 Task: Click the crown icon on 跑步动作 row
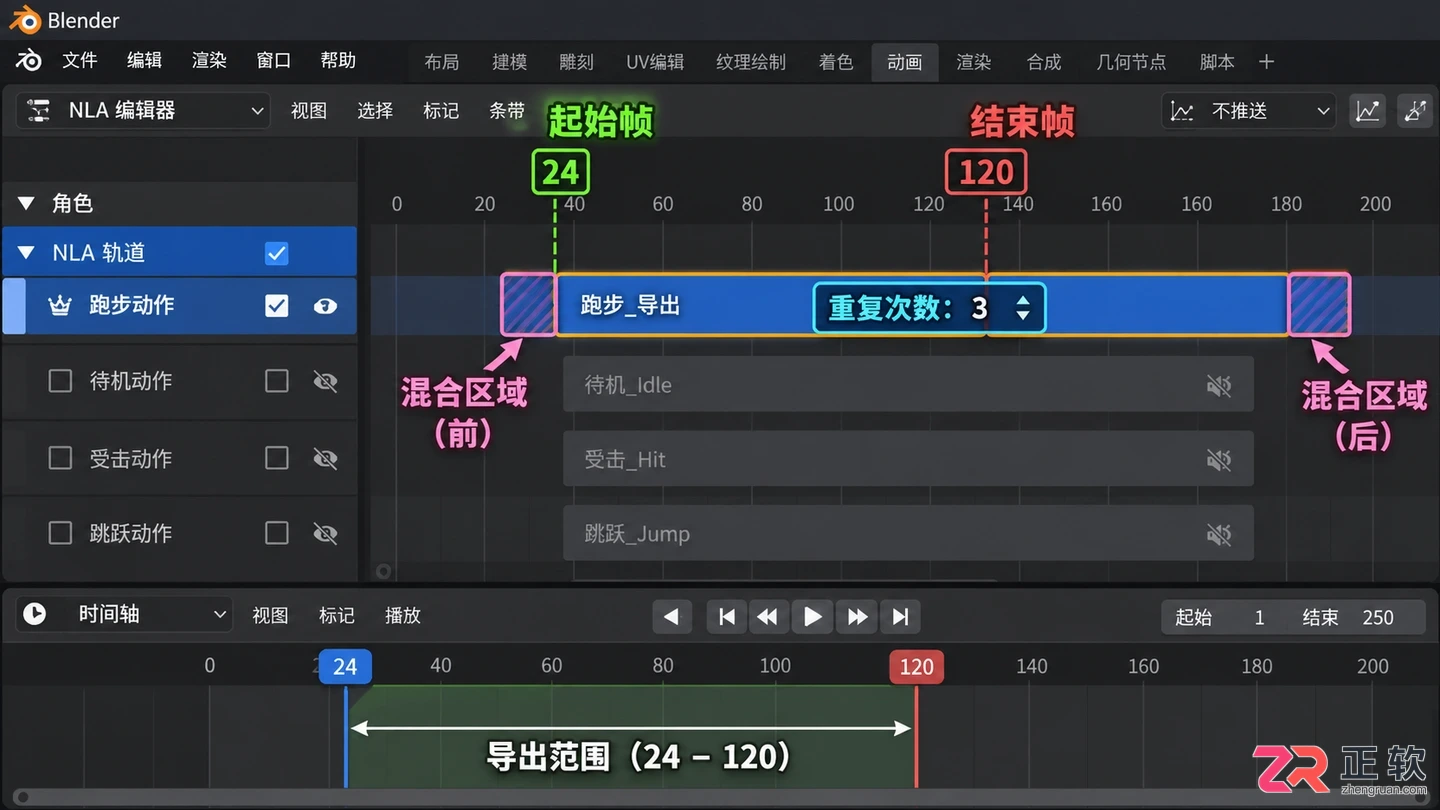coord(60,306)
